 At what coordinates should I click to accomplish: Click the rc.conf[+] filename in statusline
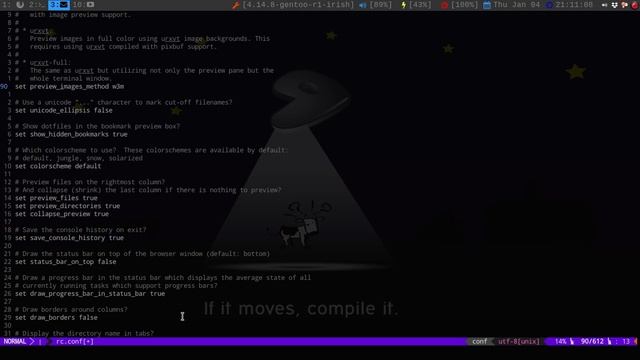click(75, 342)
